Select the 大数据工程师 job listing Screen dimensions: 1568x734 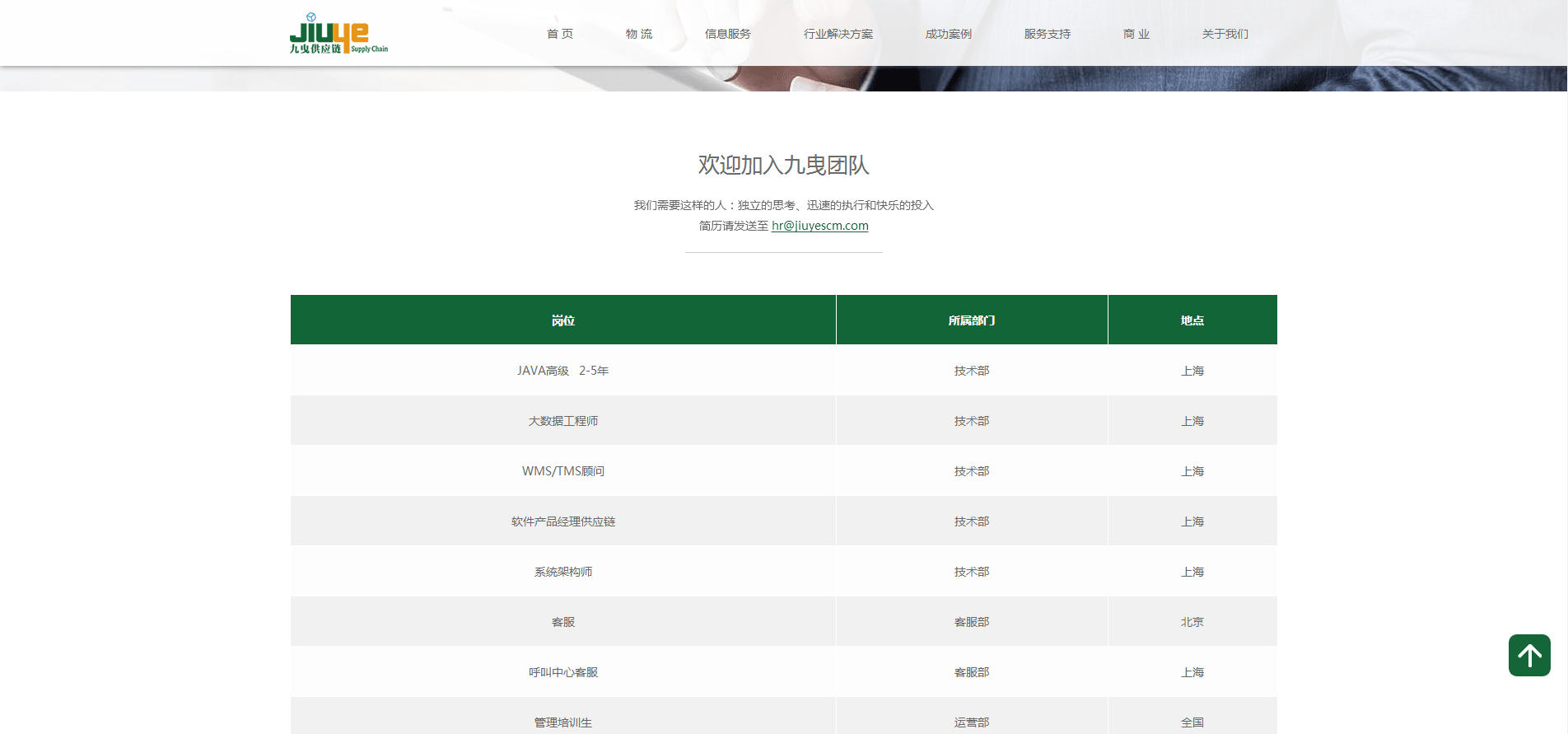pyautogui.click(x=563, y=421)
